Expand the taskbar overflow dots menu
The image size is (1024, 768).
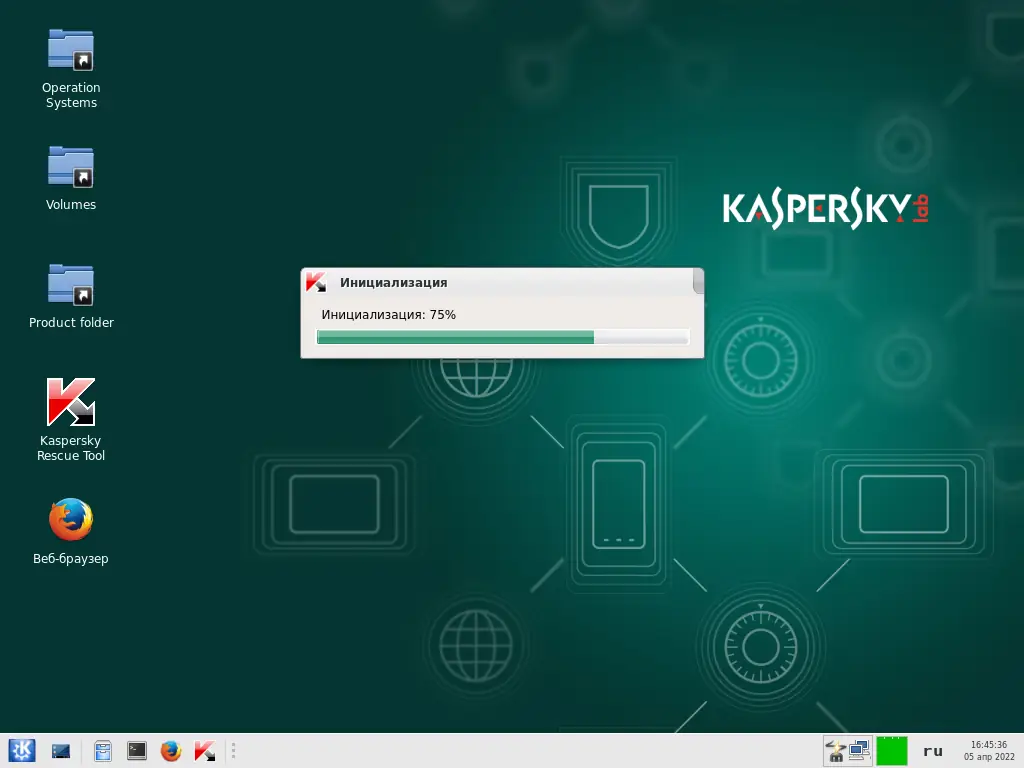coord(233,751)
